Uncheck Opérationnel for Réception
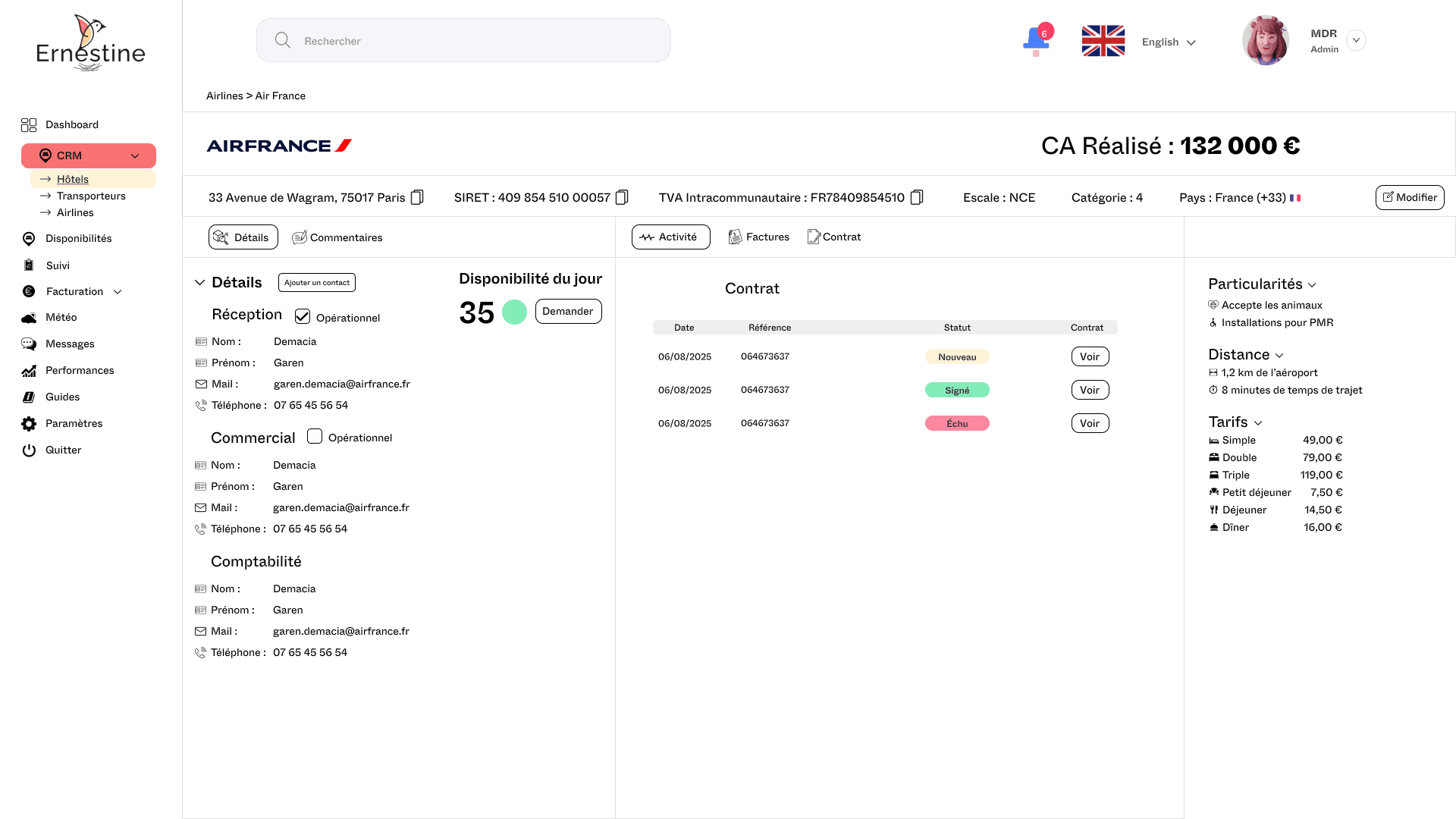Image resolution: width=1456 pixels, height=819 pixels. pyautogui.click(x=303, y=316)
